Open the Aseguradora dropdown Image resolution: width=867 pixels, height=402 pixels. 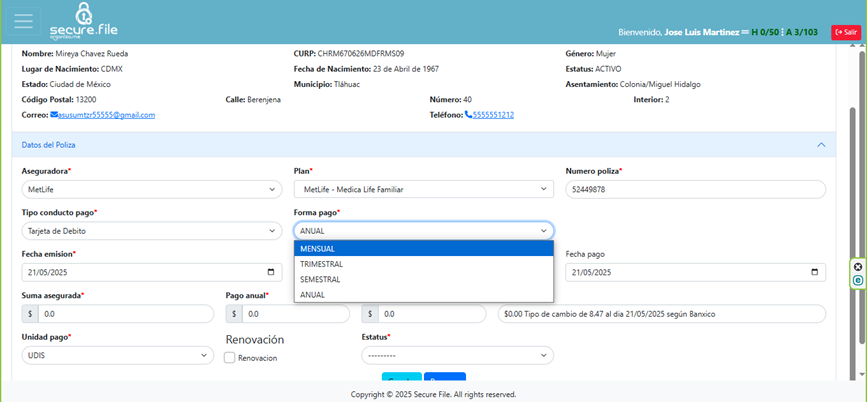click(152, 189)
